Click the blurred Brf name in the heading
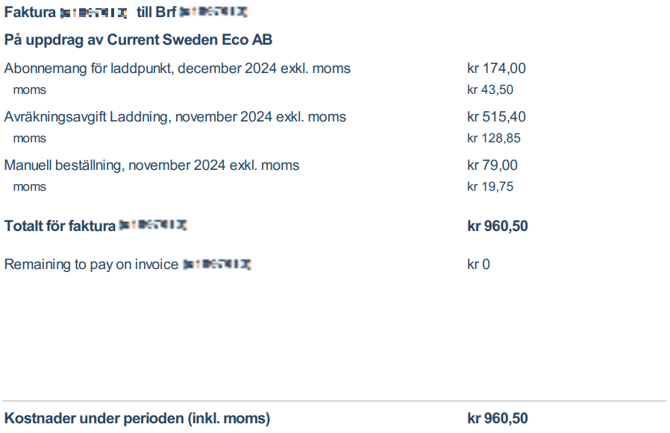 coord(213,13)
